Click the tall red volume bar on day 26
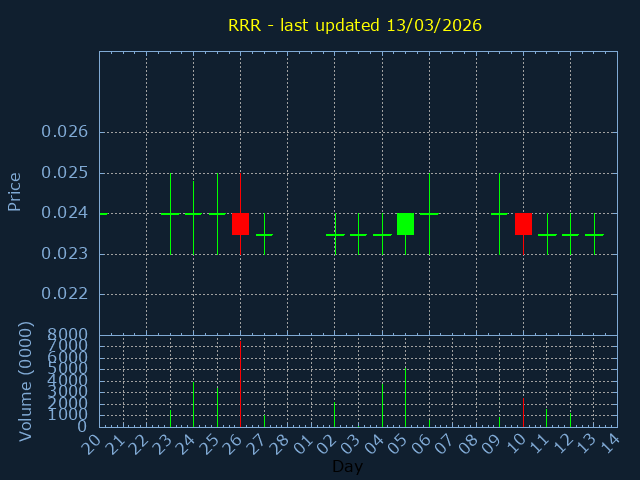The width and height of the screenshot is (640, 480). point(240,385)
